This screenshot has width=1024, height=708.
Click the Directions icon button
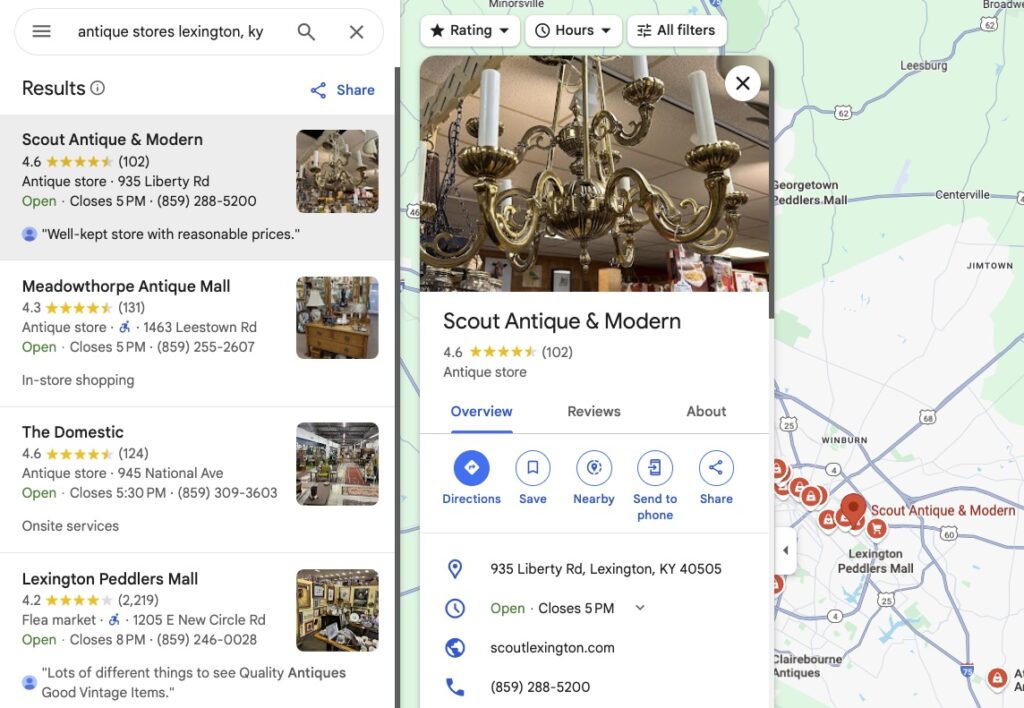(472, 468)
